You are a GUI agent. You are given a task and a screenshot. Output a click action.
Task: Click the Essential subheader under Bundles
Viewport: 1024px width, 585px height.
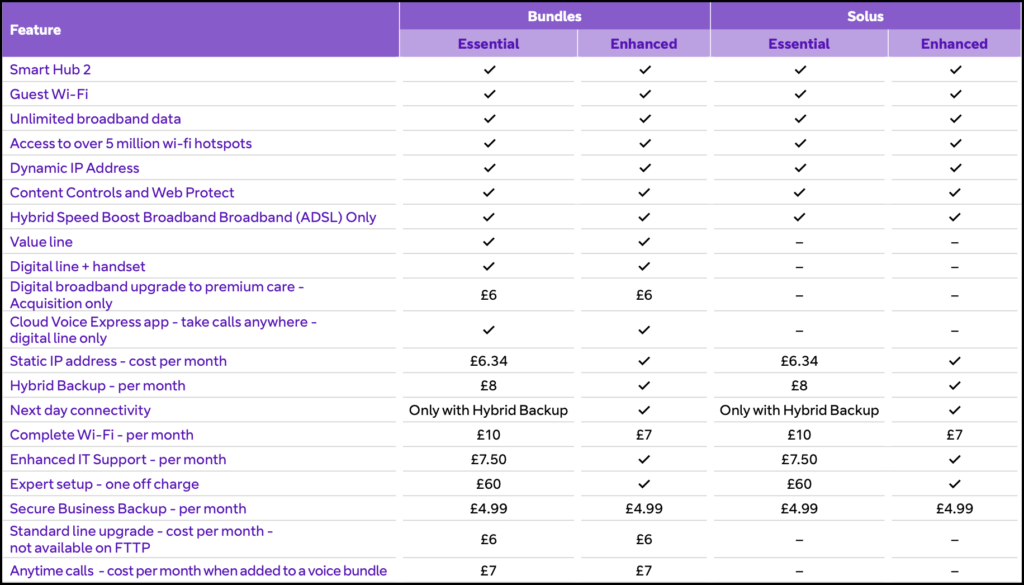coord(488,44)
